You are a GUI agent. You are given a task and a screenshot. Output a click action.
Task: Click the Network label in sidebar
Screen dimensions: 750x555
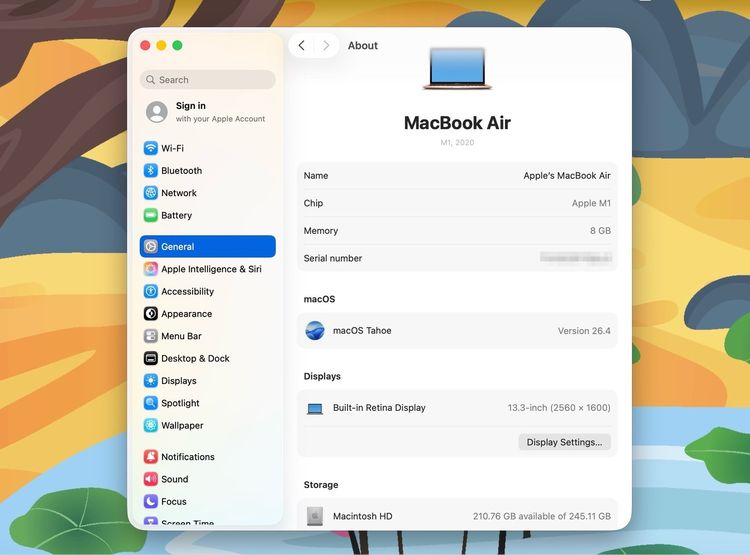pos(179,193)
